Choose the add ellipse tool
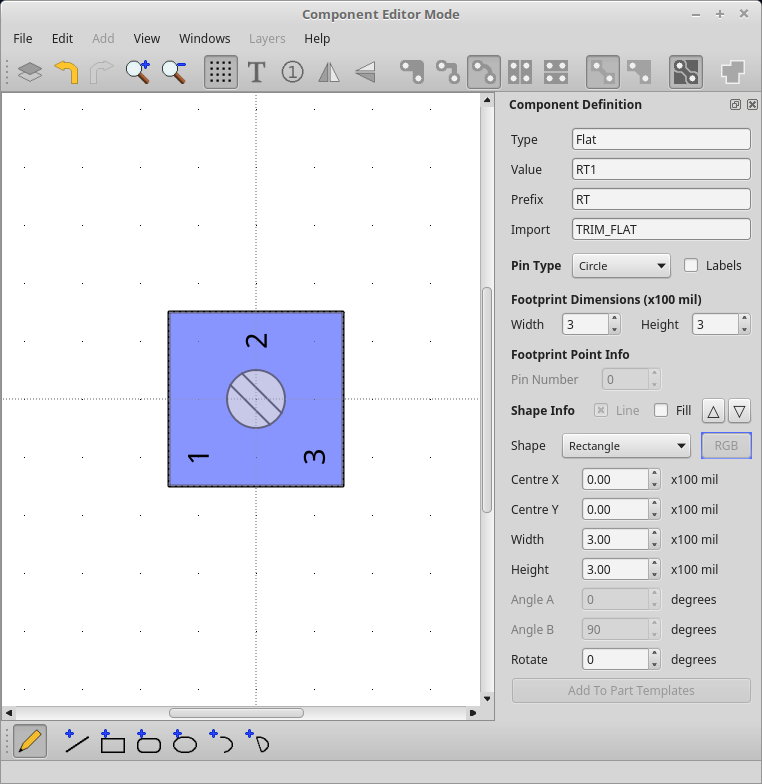This screenshot has height=784, width=762. tap(184, 741)
